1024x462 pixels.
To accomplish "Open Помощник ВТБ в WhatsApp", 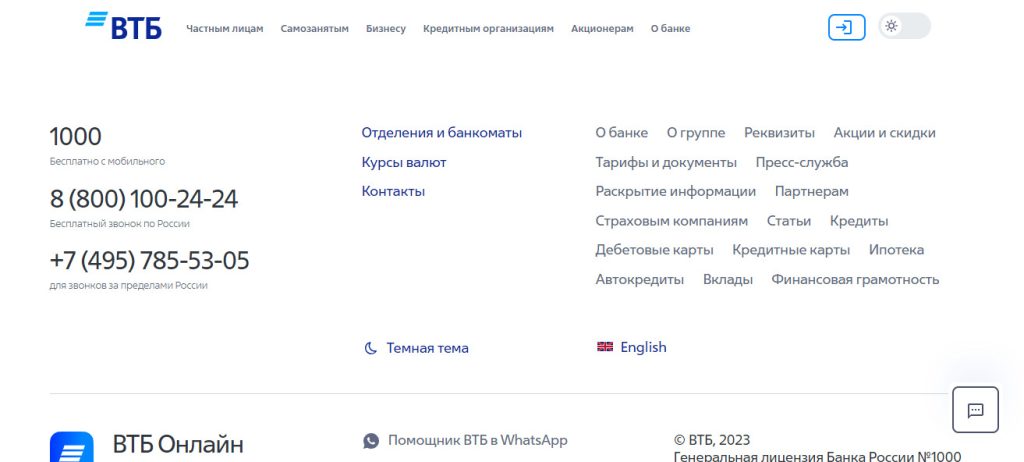I will coord(477,440).
